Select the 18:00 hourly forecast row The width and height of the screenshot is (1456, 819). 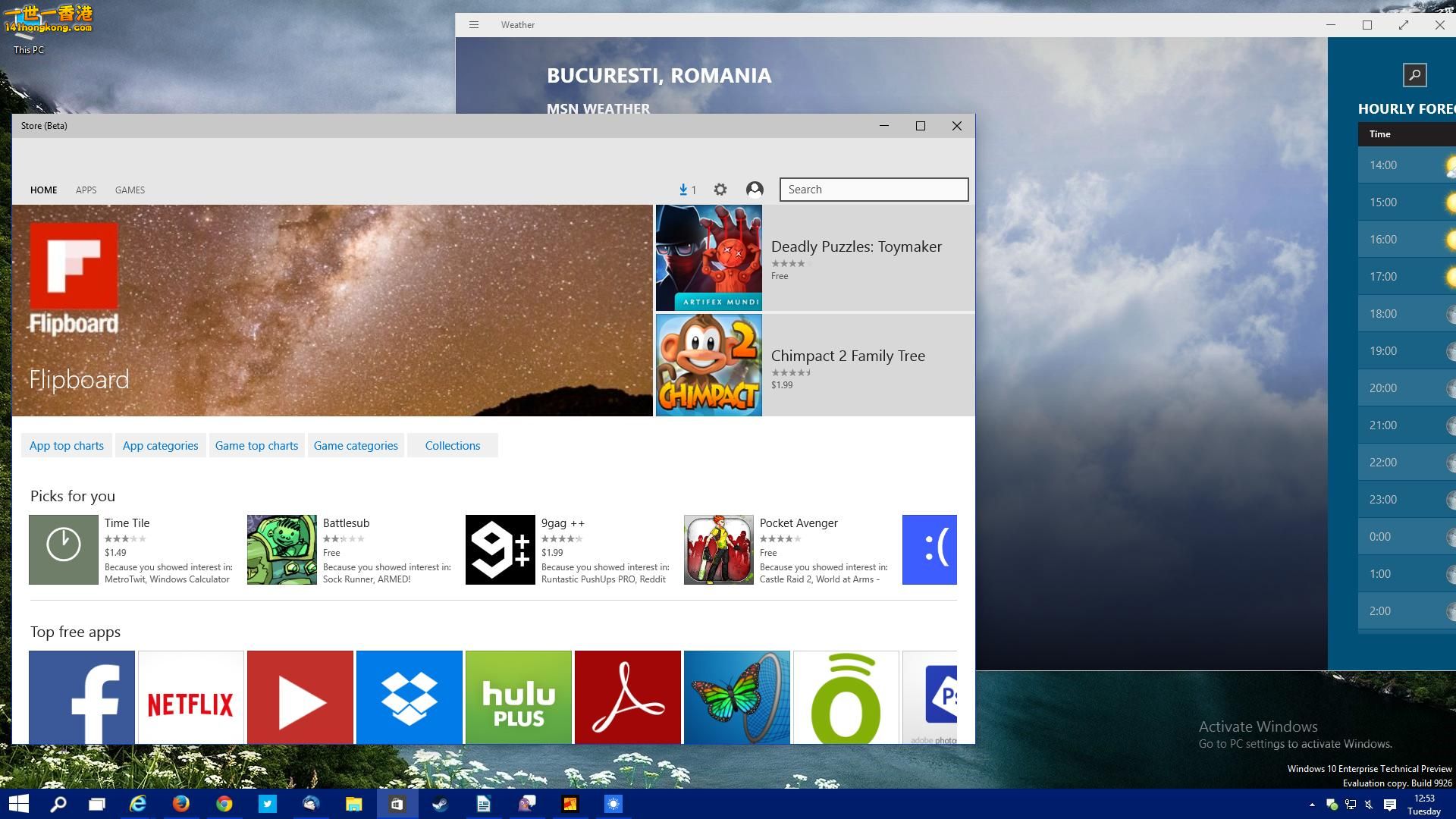pos(1407,314)
